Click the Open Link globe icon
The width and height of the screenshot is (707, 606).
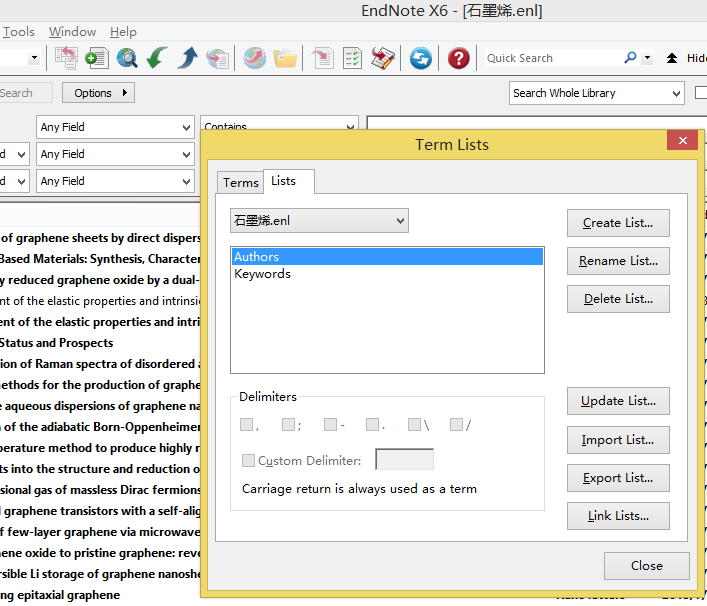254,58
